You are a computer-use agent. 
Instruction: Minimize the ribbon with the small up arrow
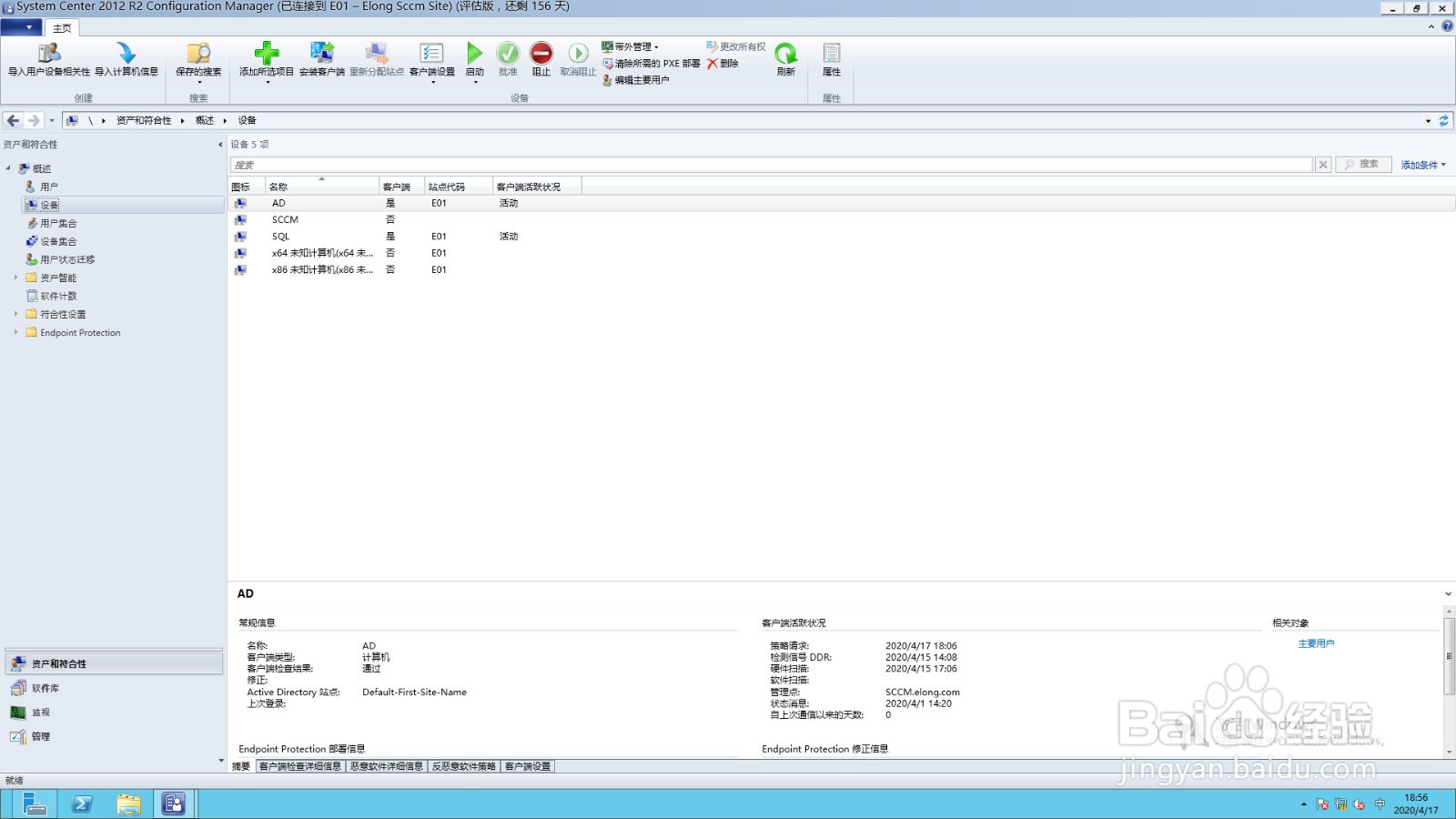(x=1431, y=26)
